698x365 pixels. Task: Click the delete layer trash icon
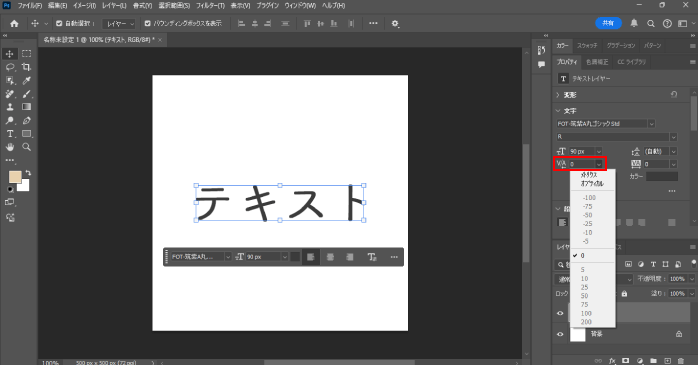681,361
